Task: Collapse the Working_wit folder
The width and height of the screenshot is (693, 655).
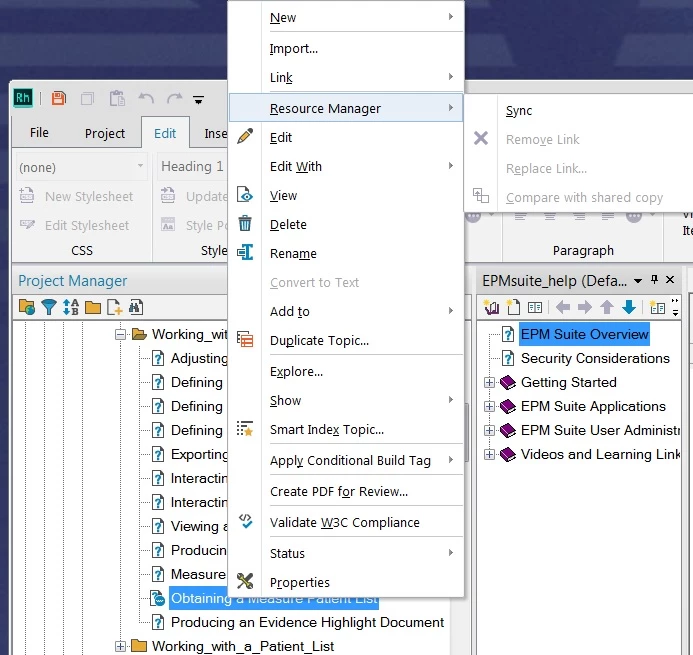Action: tap(120, 335)
